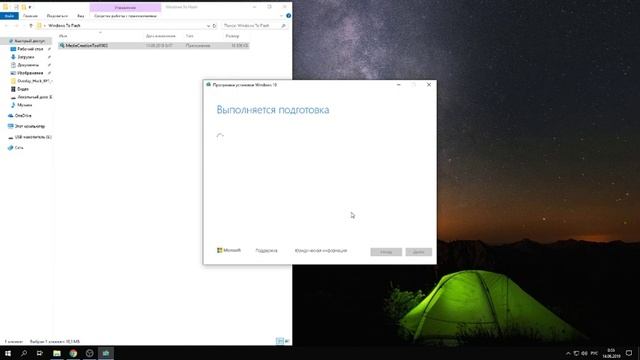Viewport: 640px width, 360px height.
Task: Select the MediaCreationTool1903 file
Action: point(153,46)
